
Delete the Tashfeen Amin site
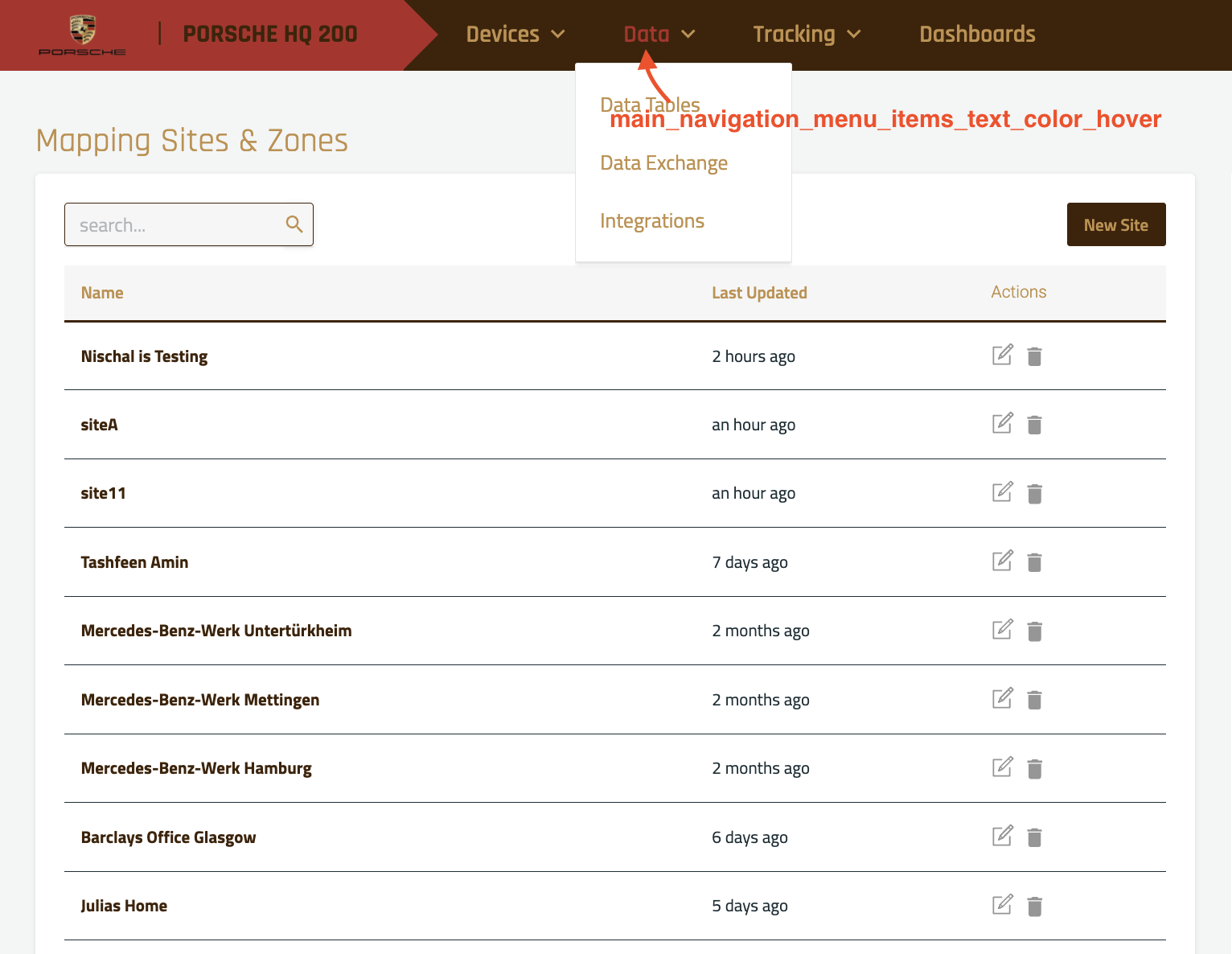click(1034, 562)
